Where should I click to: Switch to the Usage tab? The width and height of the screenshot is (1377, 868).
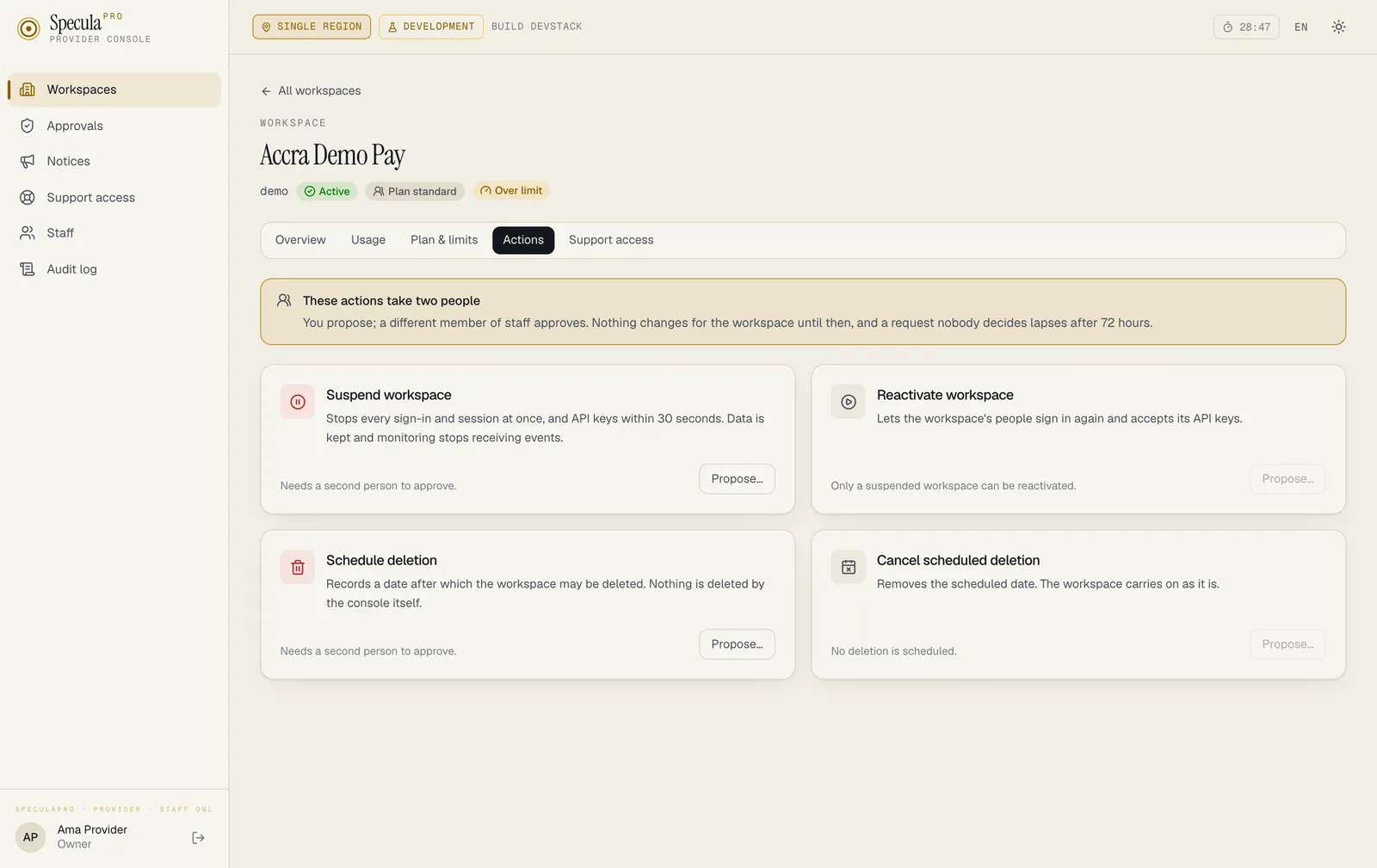coord(368,240)
